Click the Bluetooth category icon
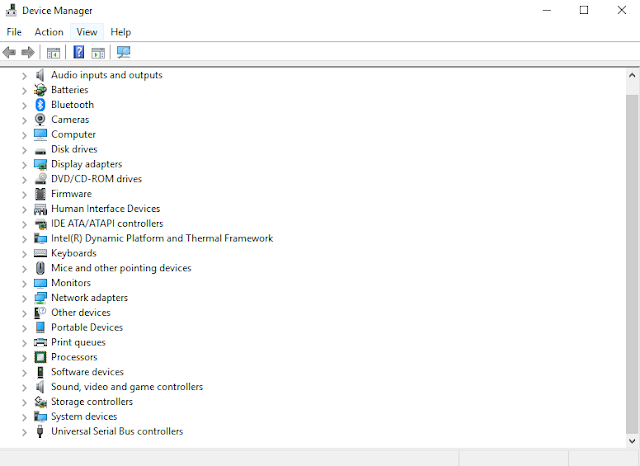 pos(40,105)
